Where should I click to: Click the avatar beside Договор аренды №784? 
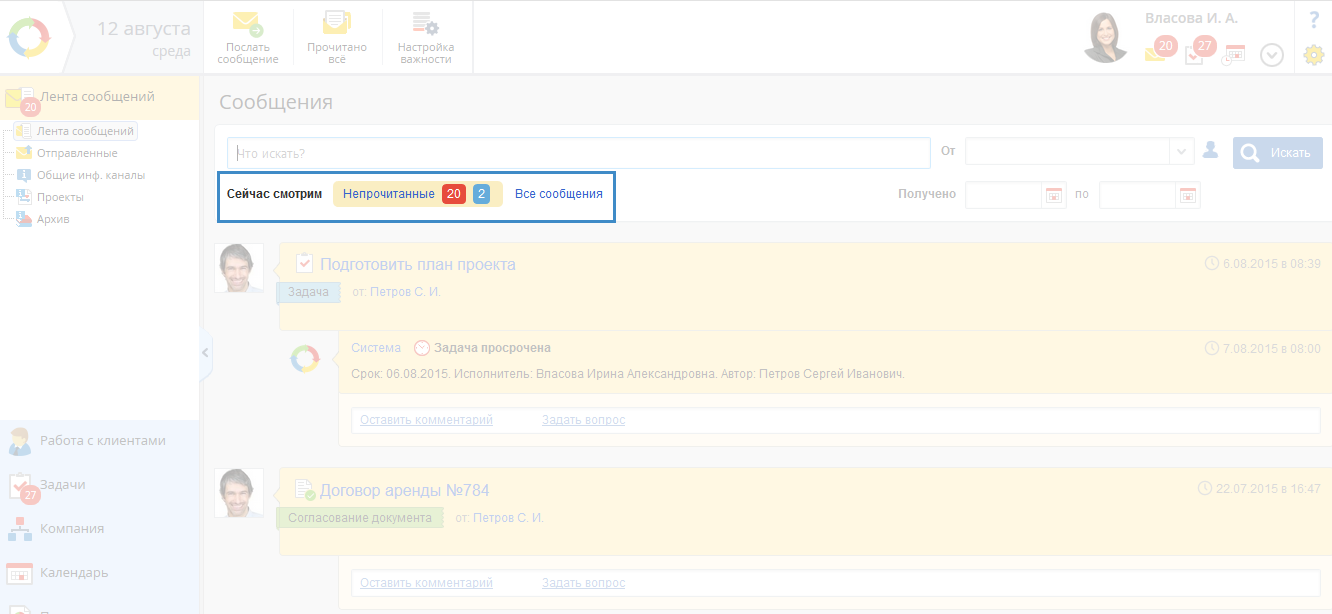[x=239, y=493]
